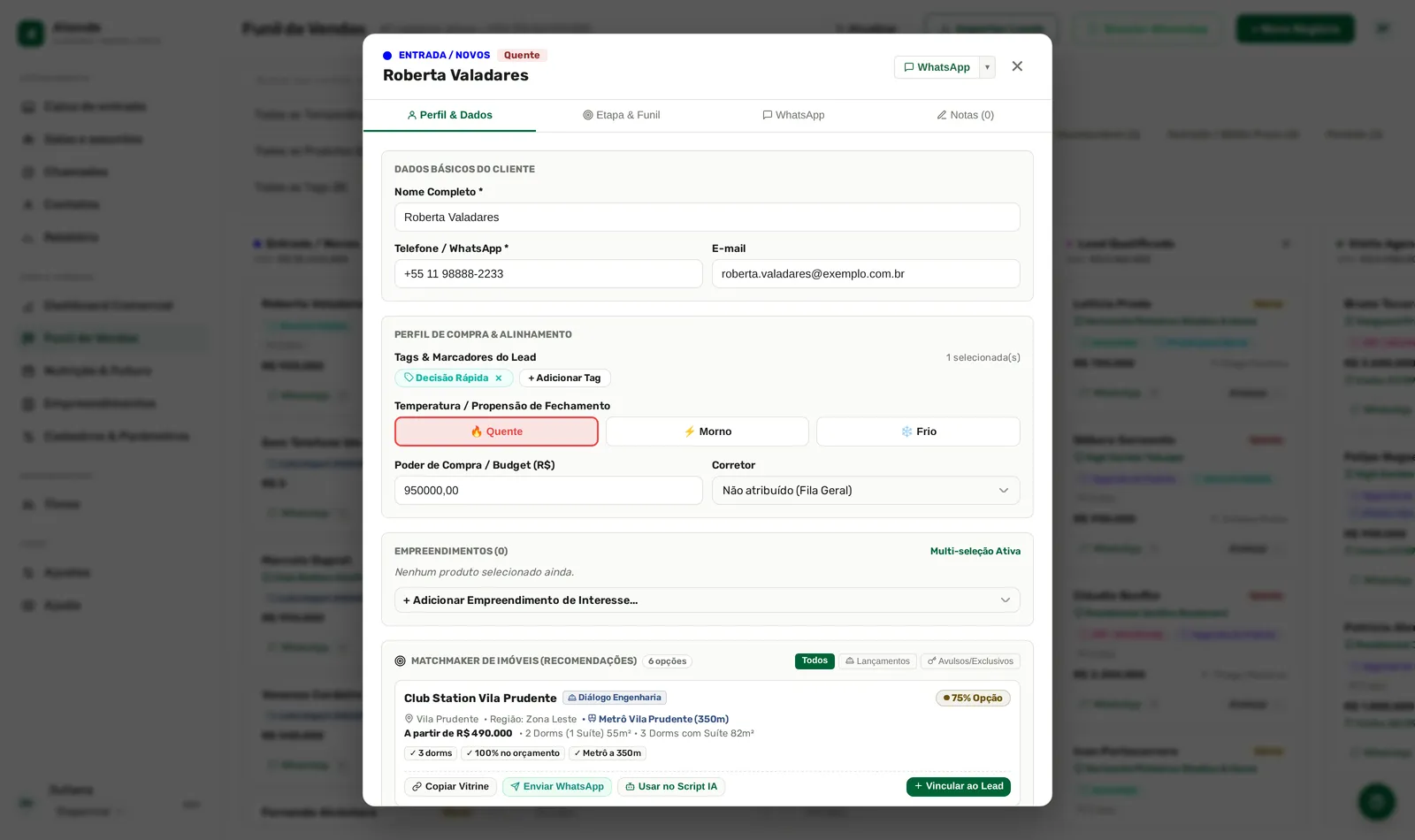This screenshot has width=1415, height=840.
Task: Open the WhatsApp button dropdown arrow
Action: pos(987,67)
